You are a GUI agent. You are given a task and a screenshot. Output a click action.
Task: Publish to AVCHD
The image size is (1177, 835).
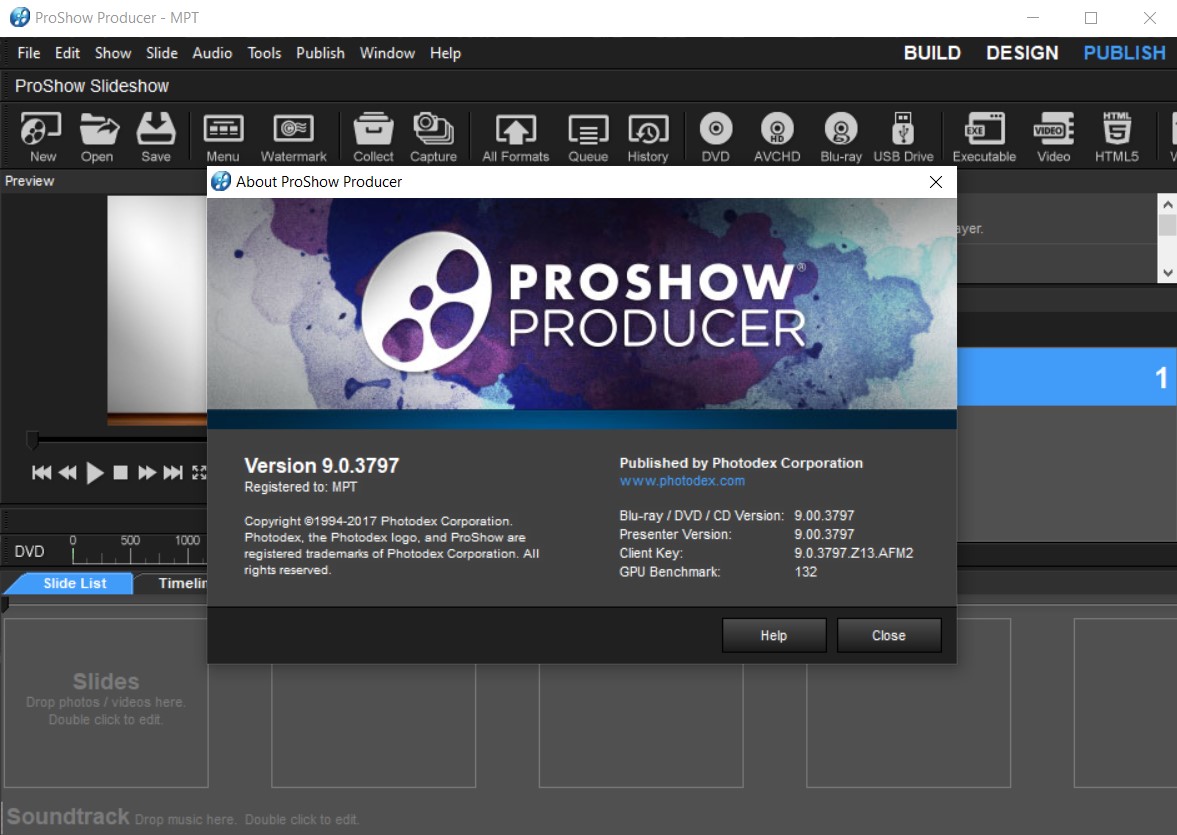(x=777, y=136)
